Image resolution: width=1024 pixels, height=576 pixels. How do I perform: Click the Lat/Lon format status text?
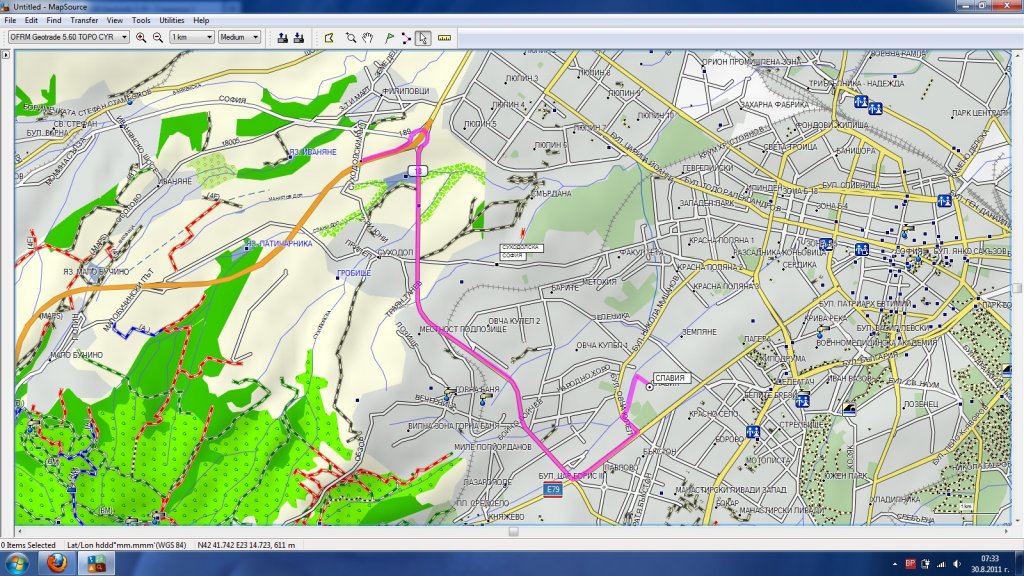click(127, 545)
